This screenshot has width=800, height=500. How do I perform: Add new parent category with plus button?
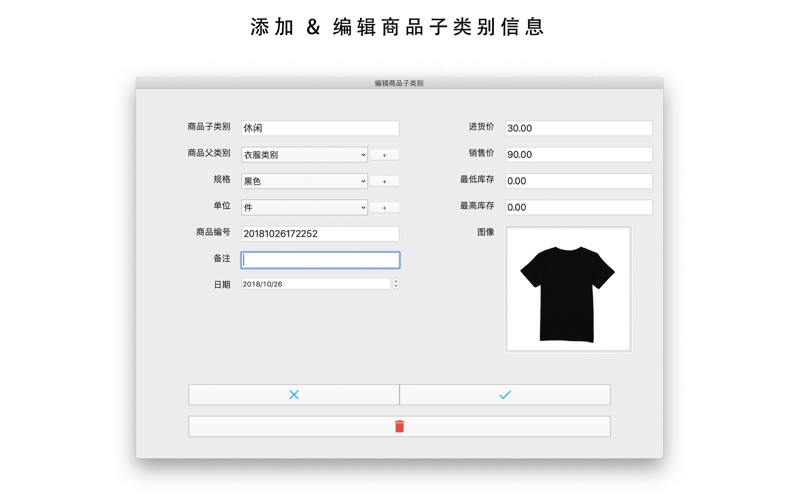click(x=384, y=155)
